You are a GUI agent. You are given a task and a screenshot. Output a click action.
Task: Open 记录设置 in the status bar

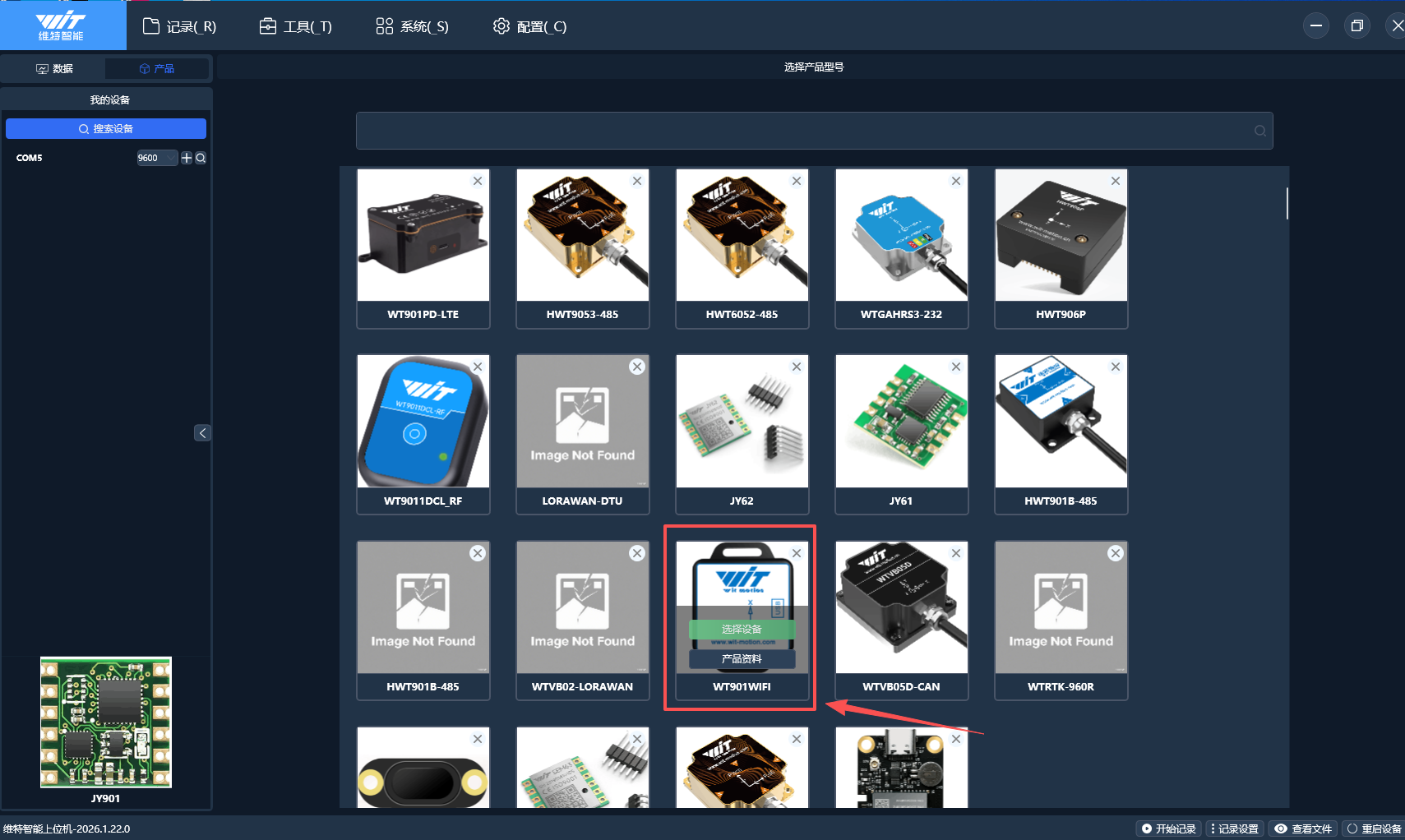pyautogui.click(x=1235, y=828)
